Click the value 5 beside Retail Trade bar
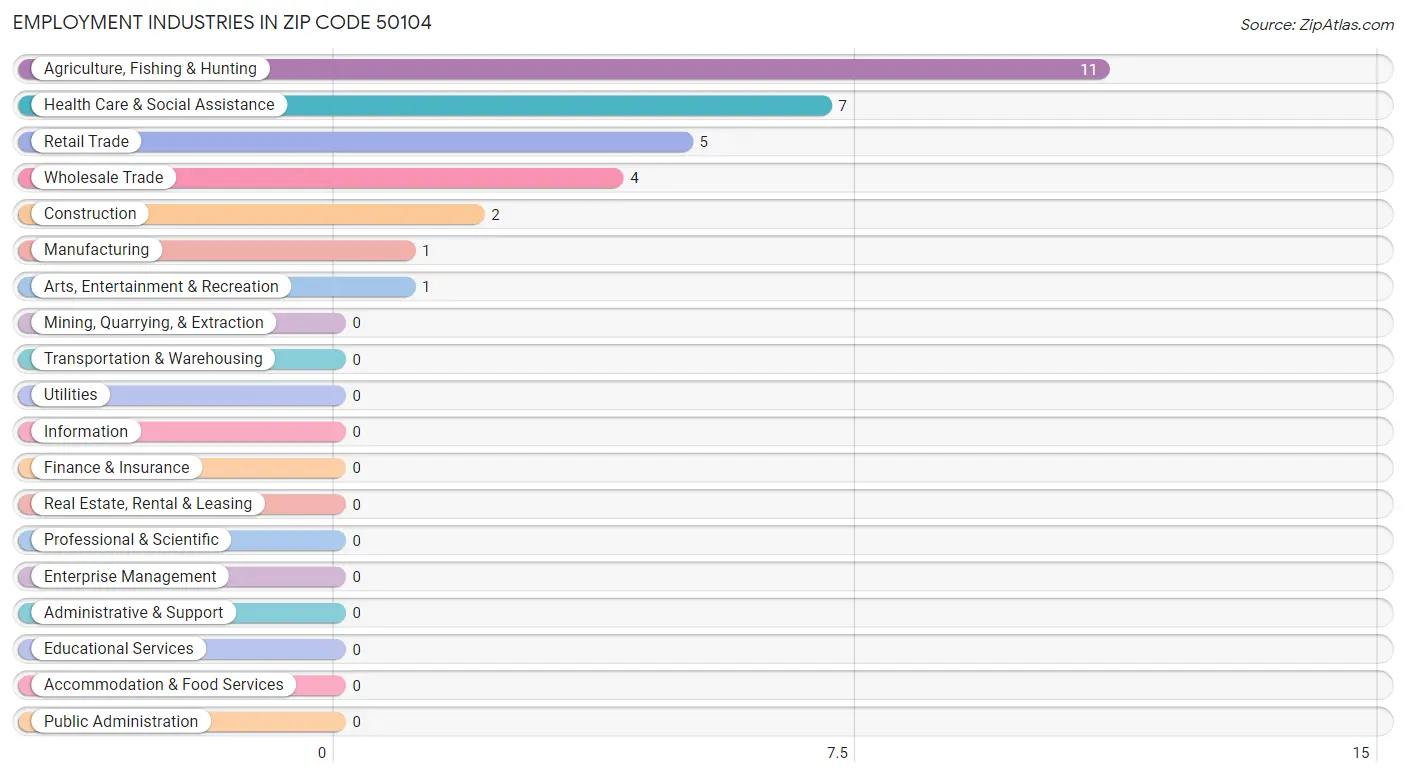The image size is (1406, 776). (704, 142)
